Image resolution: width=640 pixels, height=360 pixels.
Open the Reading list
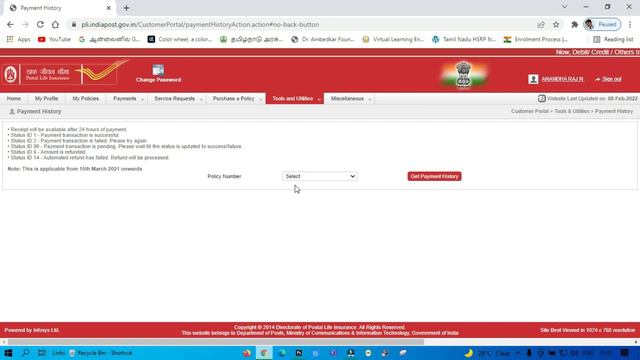pos(613,39)
